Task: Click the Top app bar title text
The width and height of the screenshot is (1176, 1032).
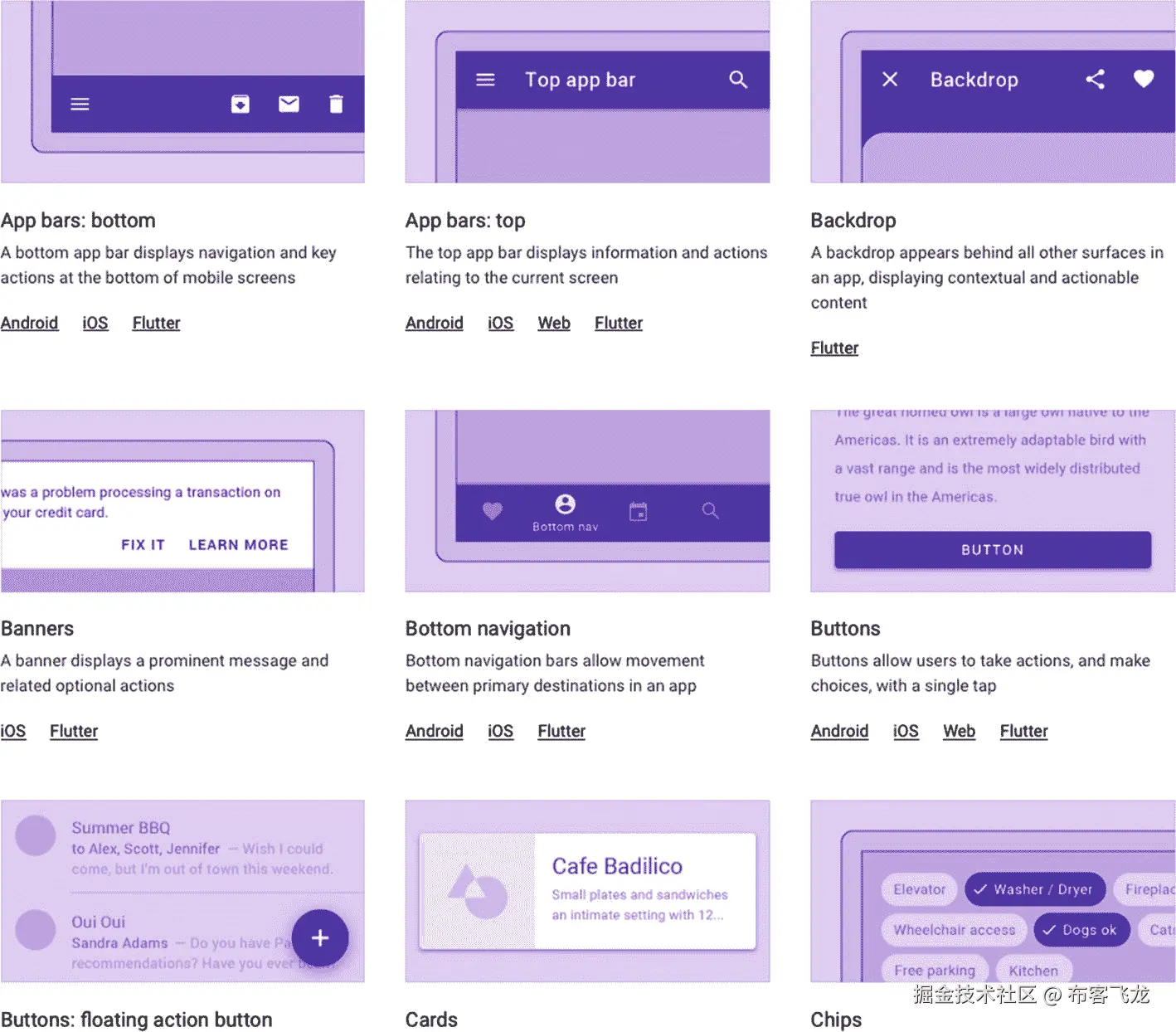Action: [x=581, y=80]
